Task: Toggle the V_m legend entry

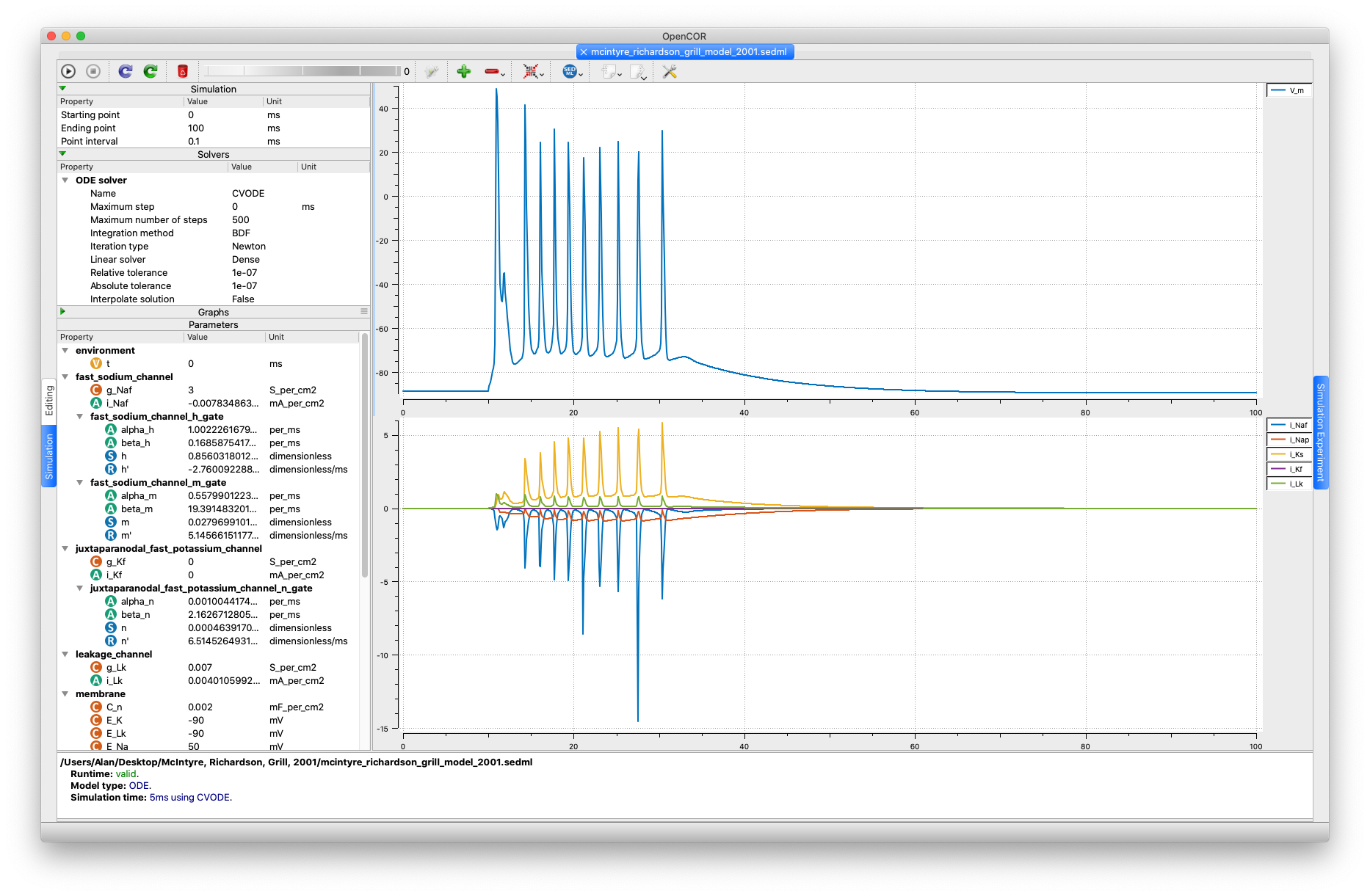Action: [1289, 91]
